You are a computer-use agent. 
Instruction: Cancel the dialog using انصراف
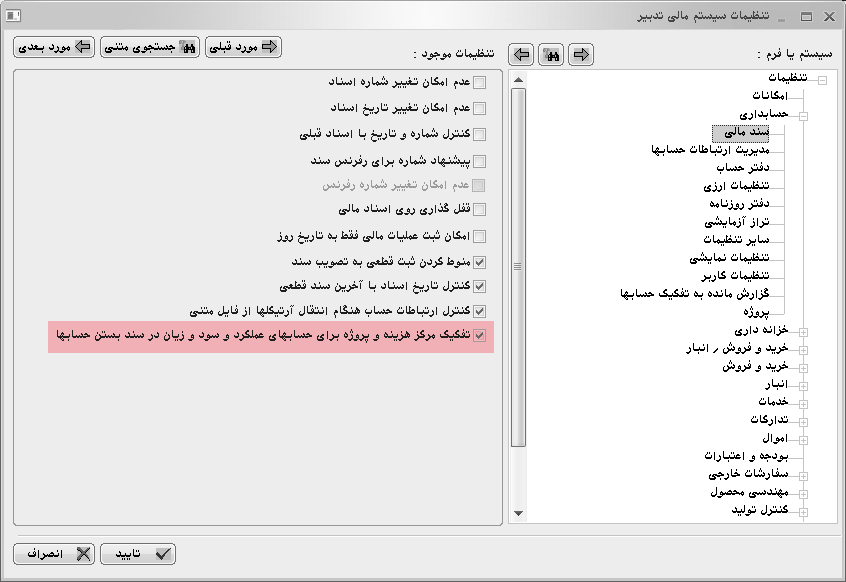54,553
